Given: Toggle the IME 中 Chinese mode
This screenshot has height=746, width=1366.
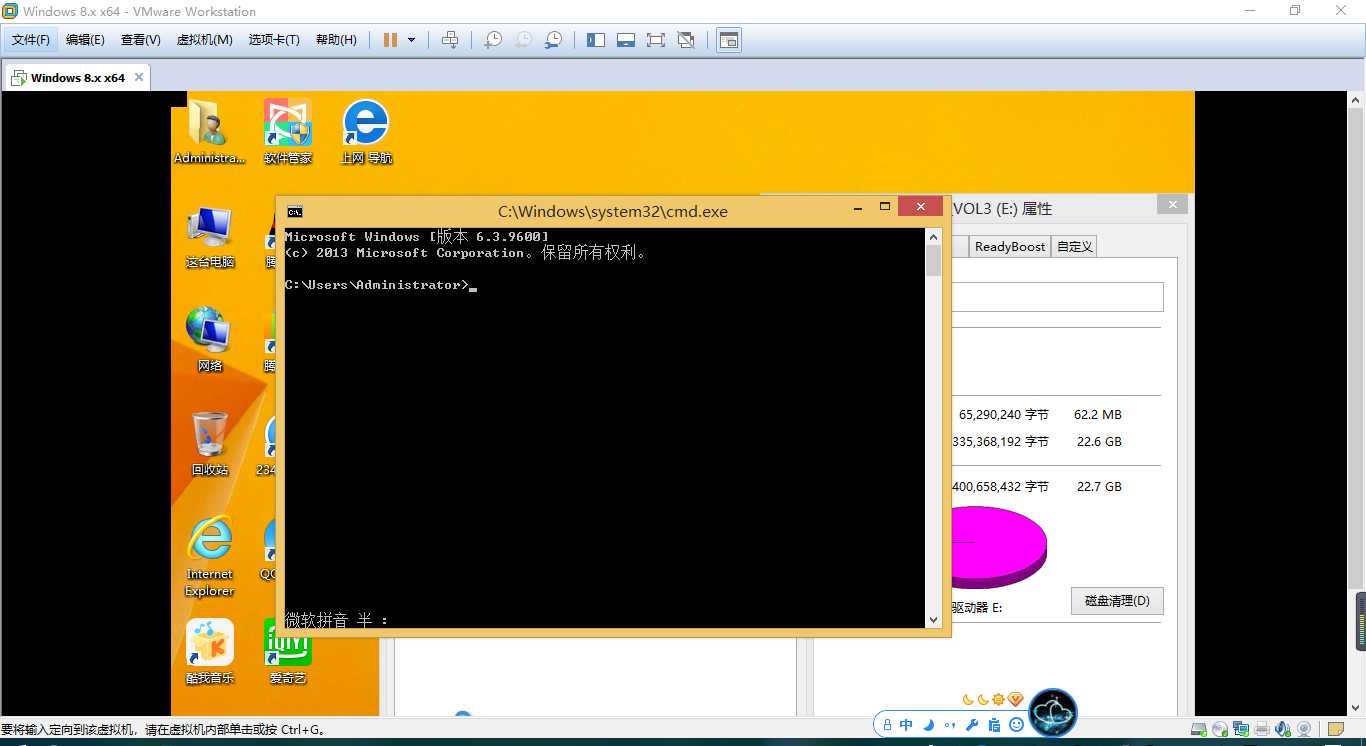Looking at the screenshot, I should 906,725.
